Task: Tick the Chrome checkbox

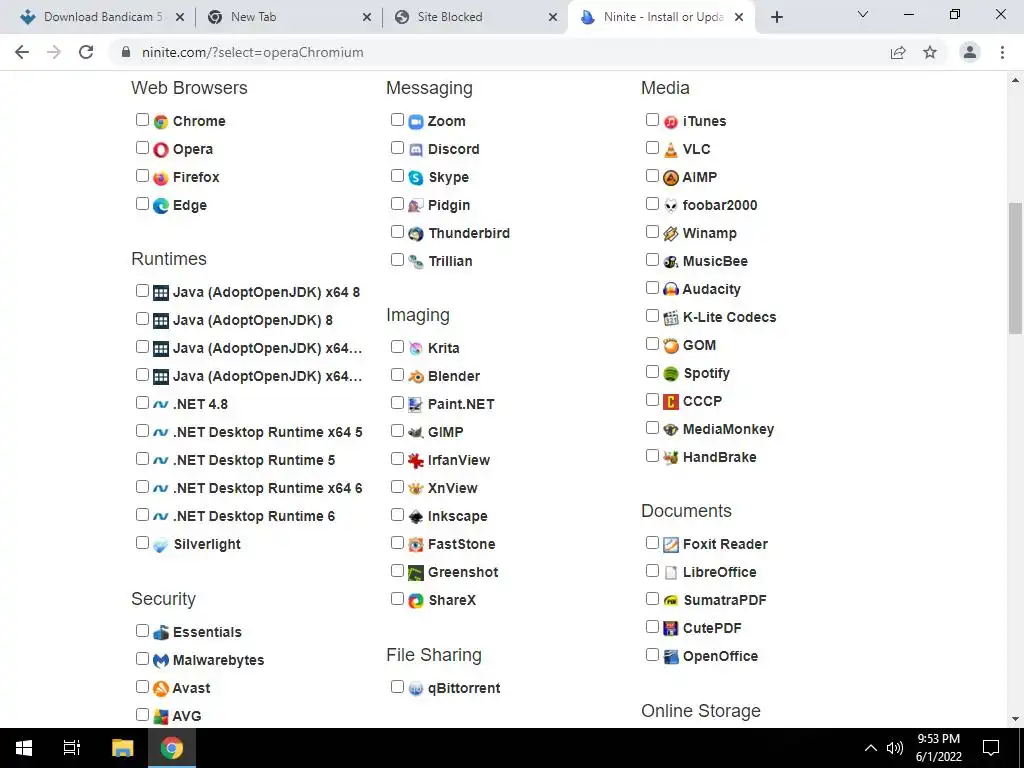Action: click(142, 120)
